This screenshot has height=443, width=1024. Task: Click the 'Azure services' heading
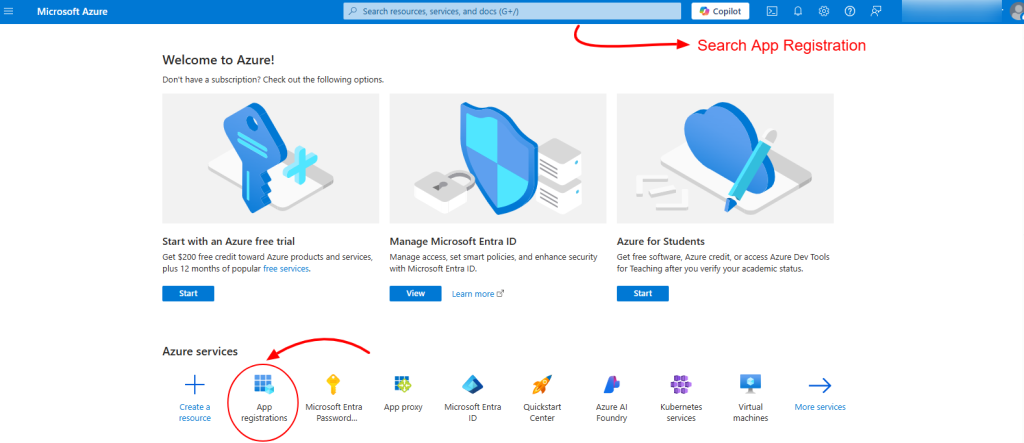(200, 352)
